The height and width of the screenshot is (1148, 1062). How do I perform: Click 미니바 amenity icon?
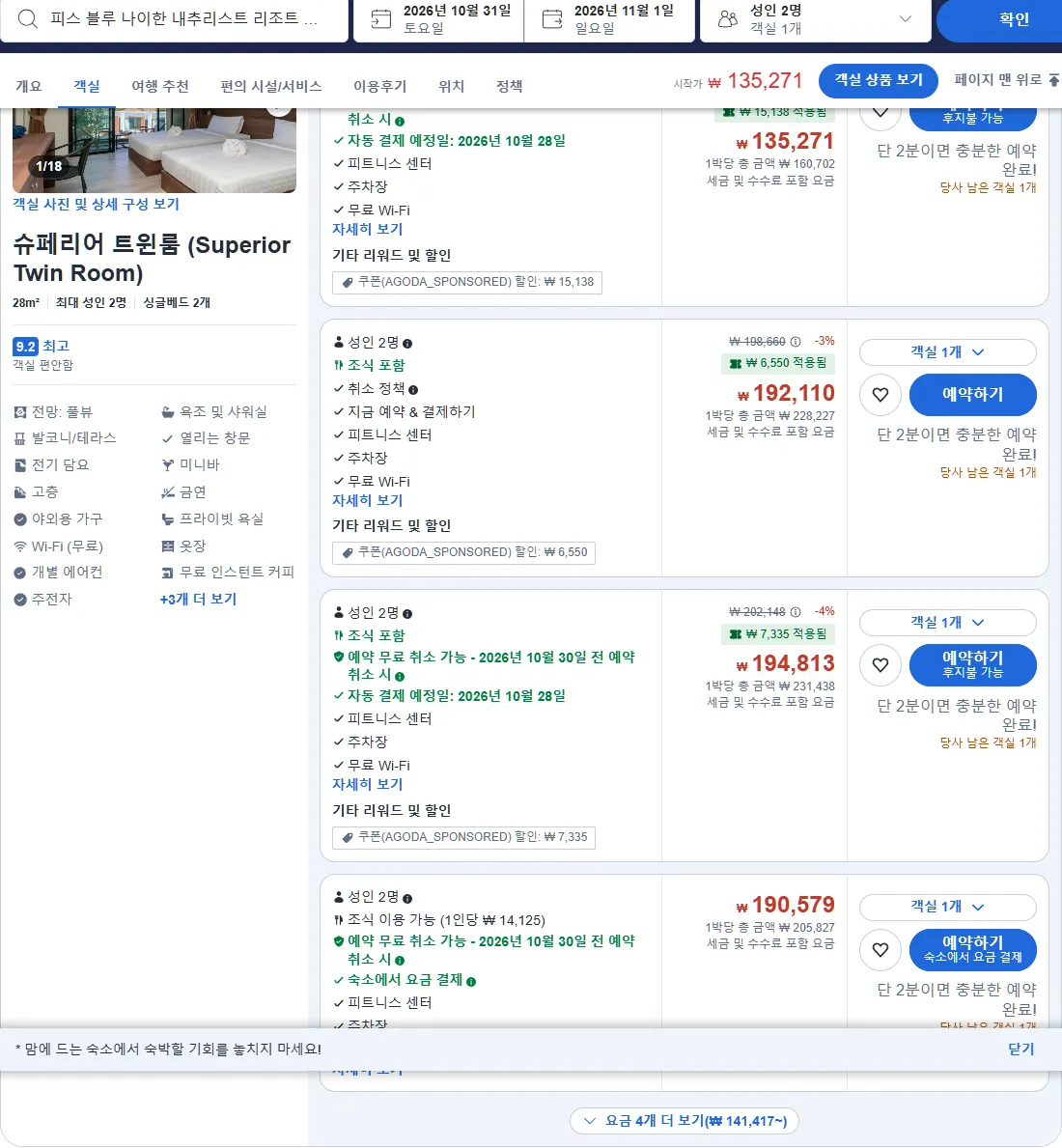click(x=168, y=465)
